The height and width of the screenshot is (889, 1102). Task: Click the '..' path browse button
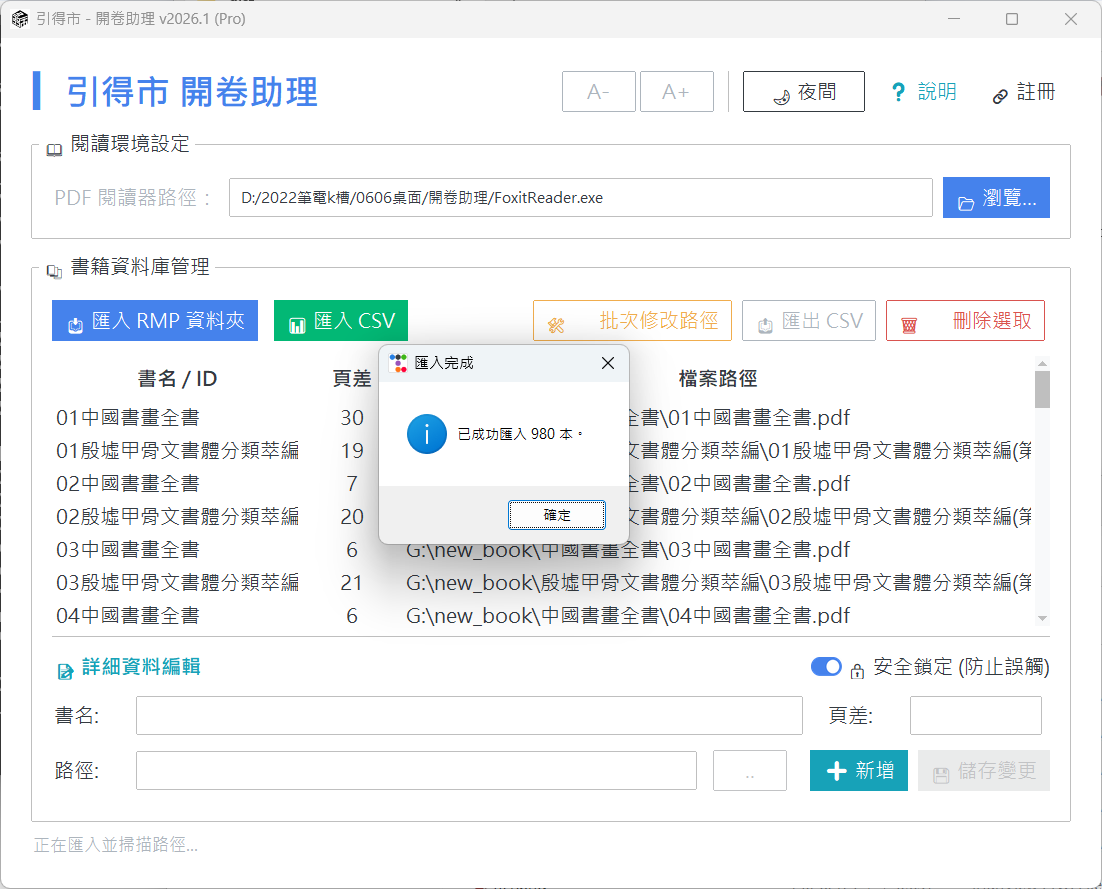click(750, 771)
